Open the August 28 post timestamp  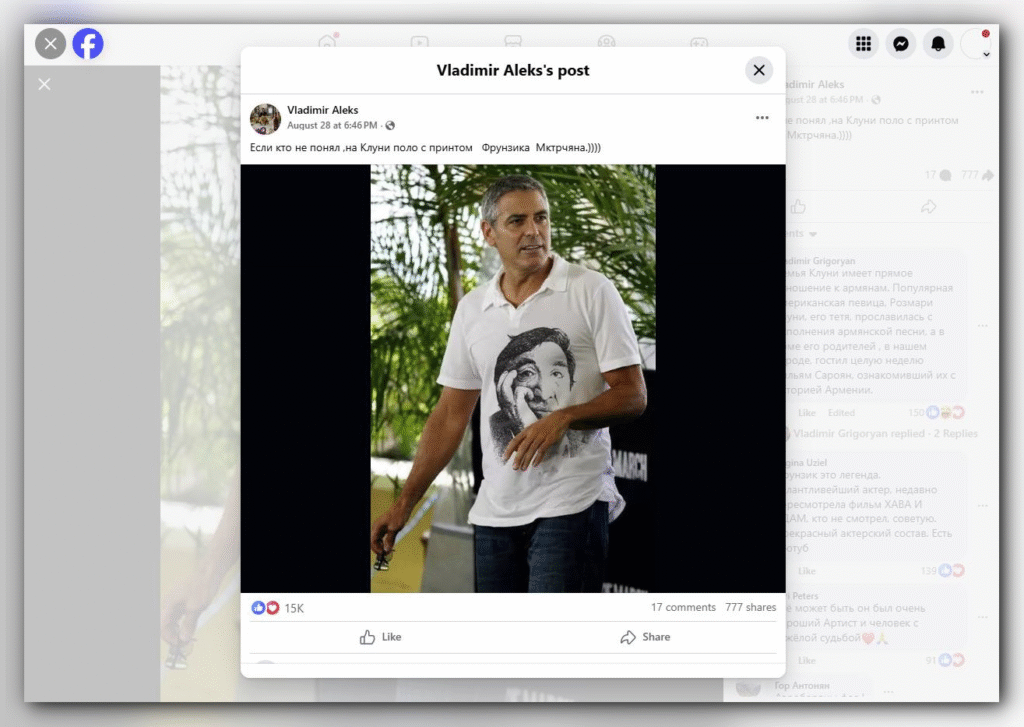click(332, 125)
